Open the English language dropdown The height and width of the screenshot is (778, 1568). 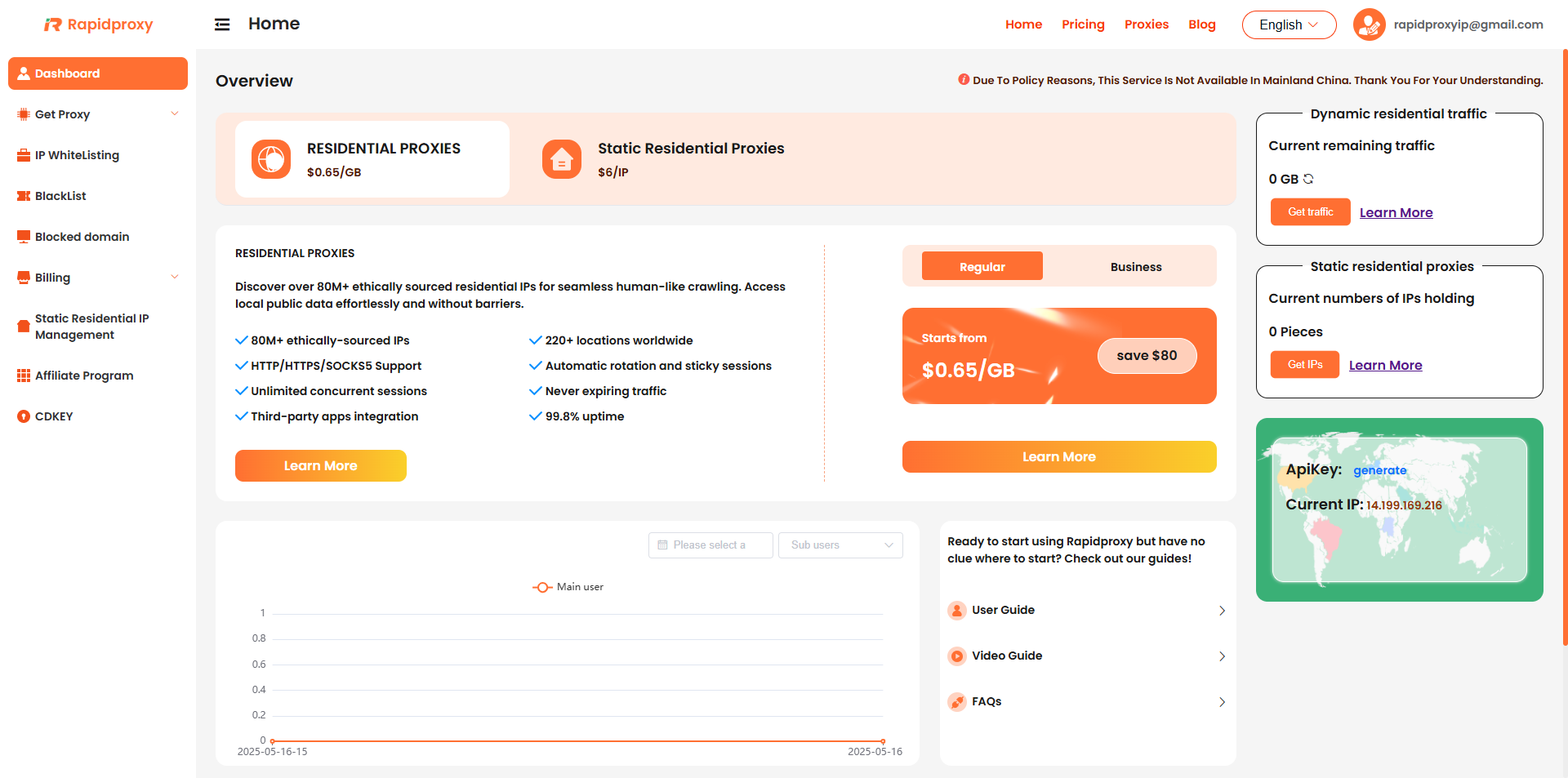1289,24
